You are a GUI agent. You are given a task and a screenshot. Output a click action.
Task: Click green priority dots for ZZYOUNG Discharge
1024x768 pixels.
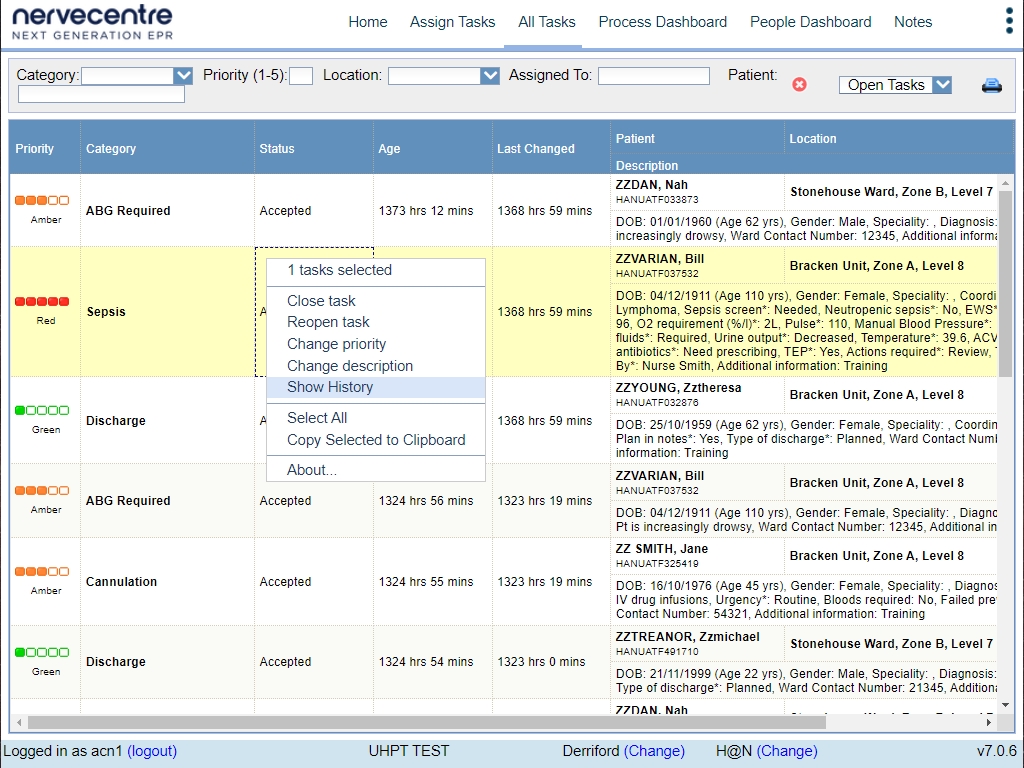pyautogui.click(x=42, y=410)
